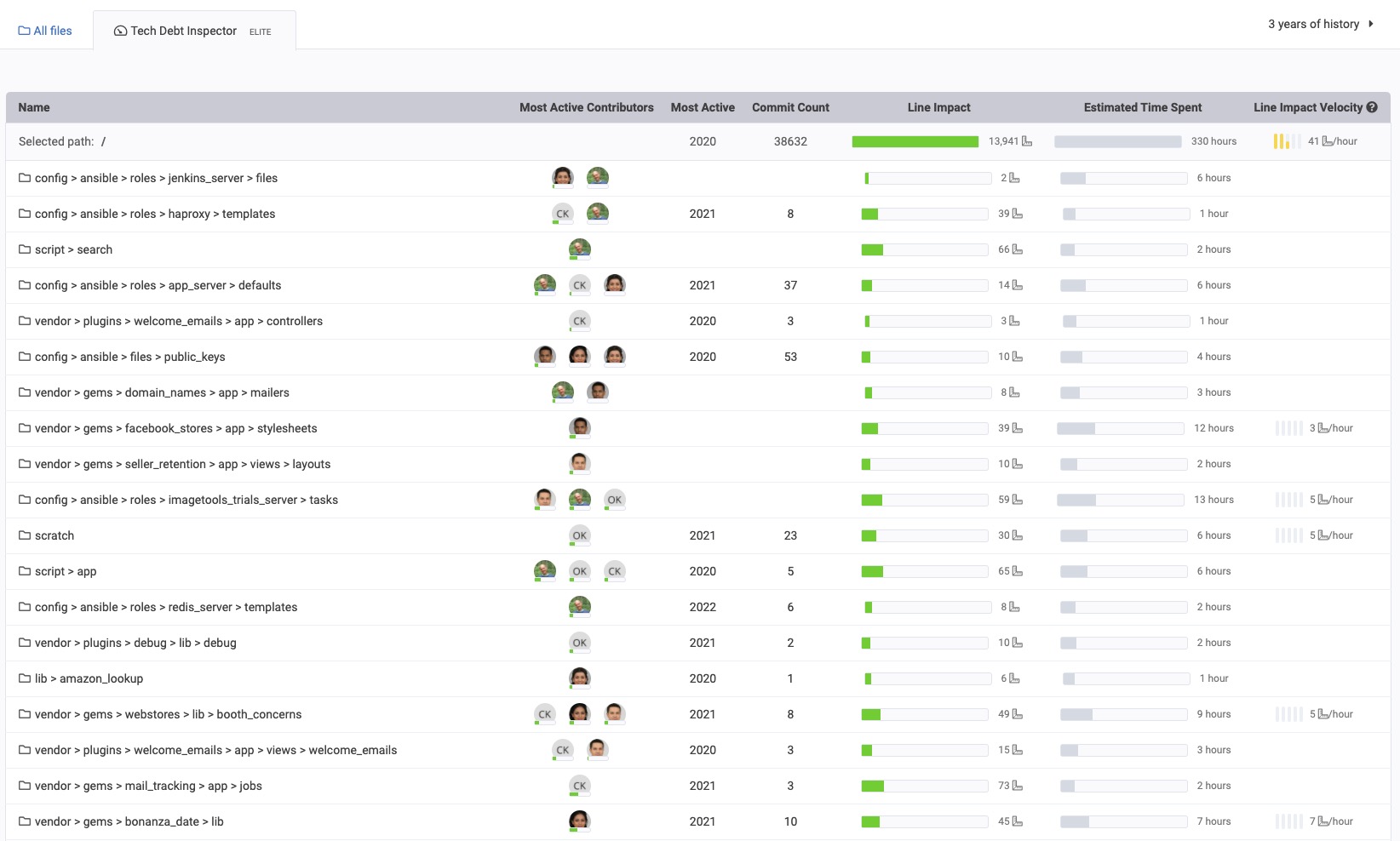Open vendor > plugins > debug > lib > debug
This screenshot has width=1400, height=841.
click(x=135, y=643)
